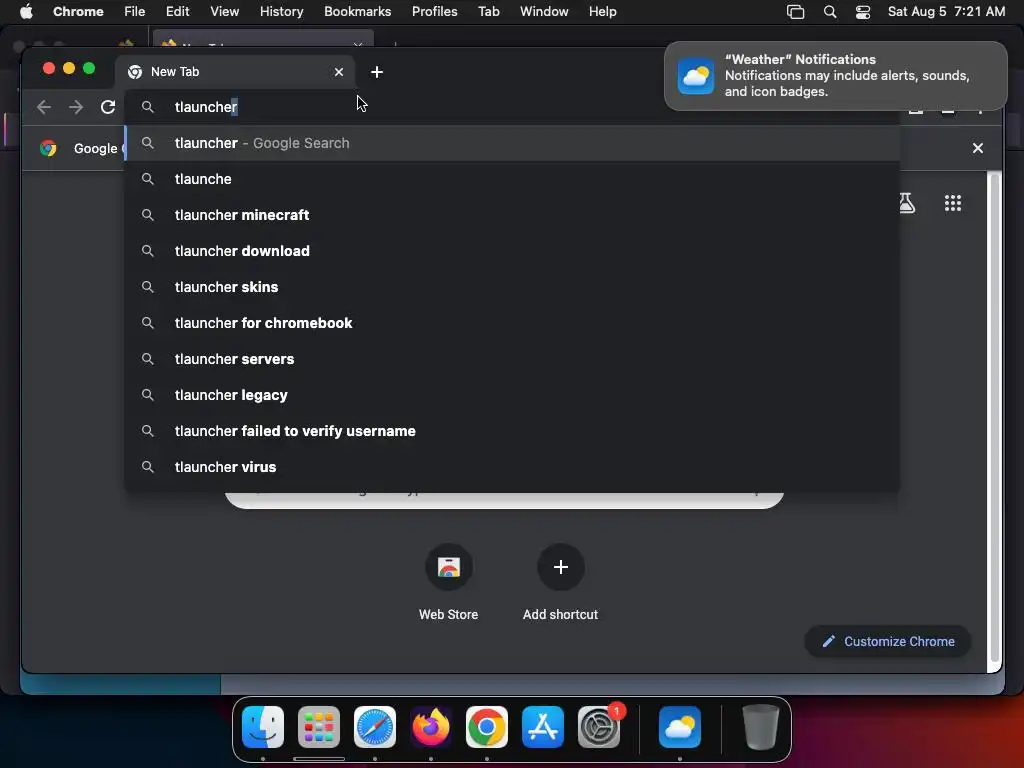Open the Help menu

coord(602,12)
